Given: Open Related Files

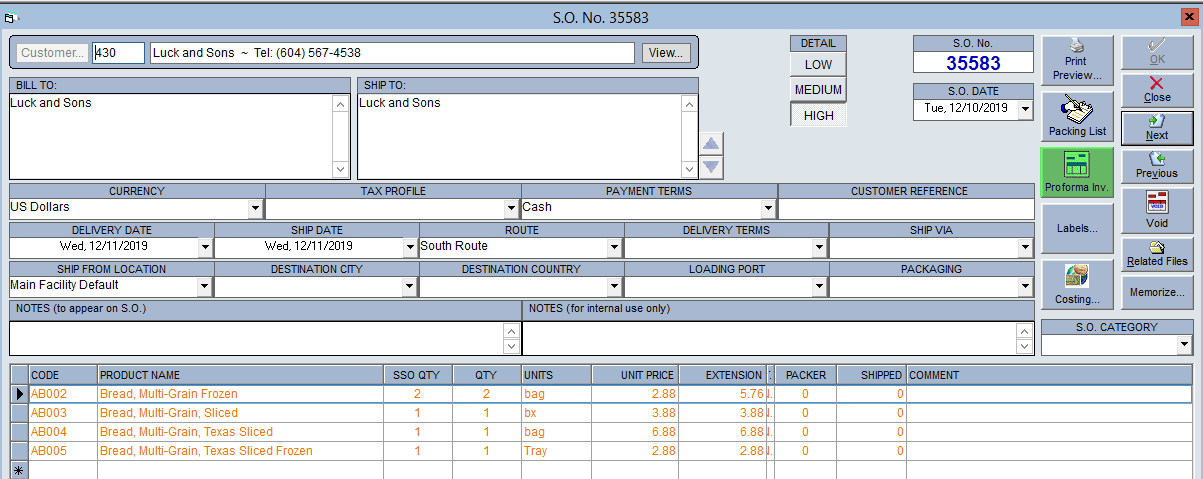Looking at the screenshot, I should (x=1157, y=254).
